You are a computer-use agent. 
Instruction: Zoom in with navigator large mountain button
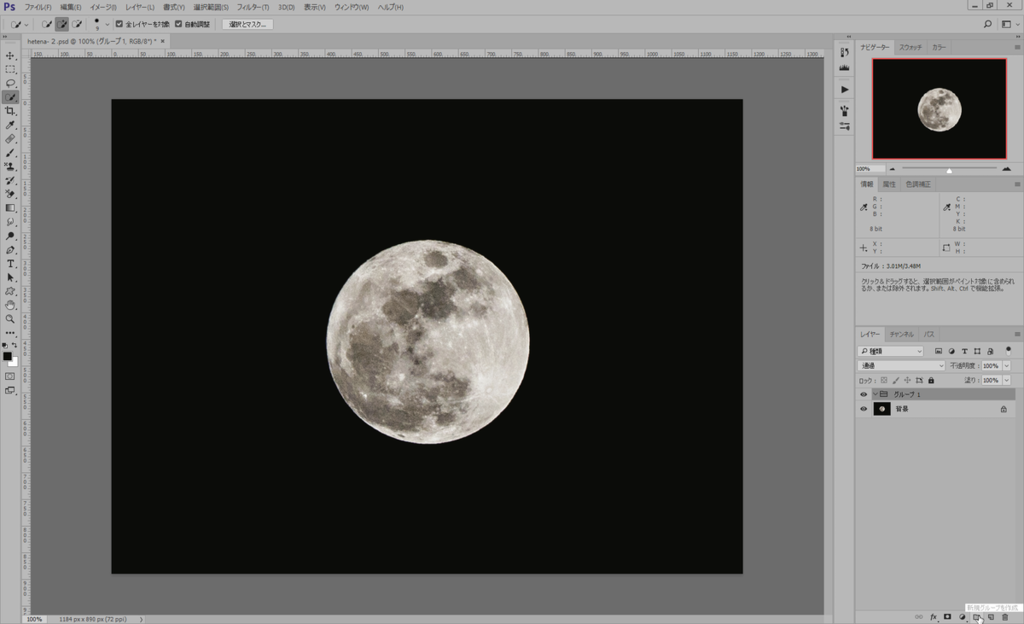pyautogui.click(x=1006, y=169)
